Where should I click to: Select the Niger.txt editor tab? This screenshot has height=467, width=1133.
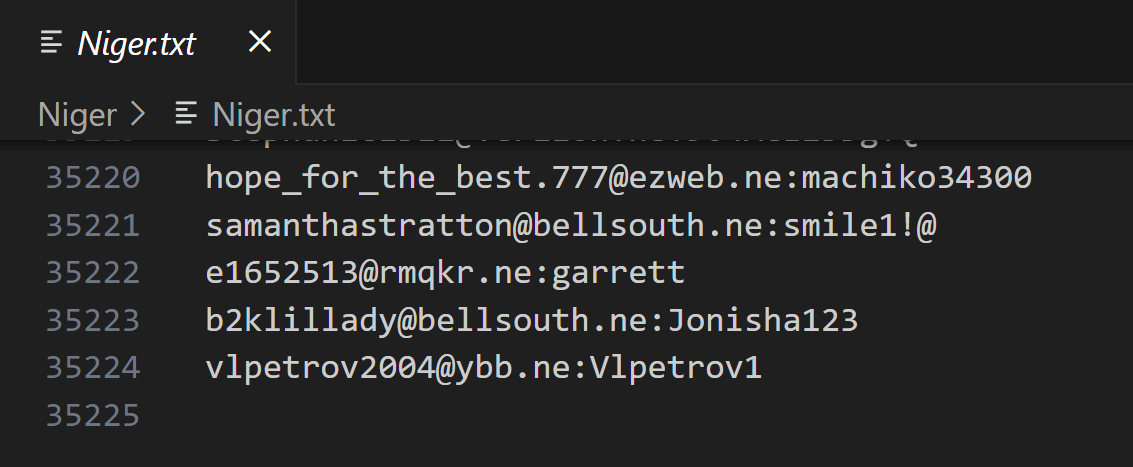pos(136,43)
